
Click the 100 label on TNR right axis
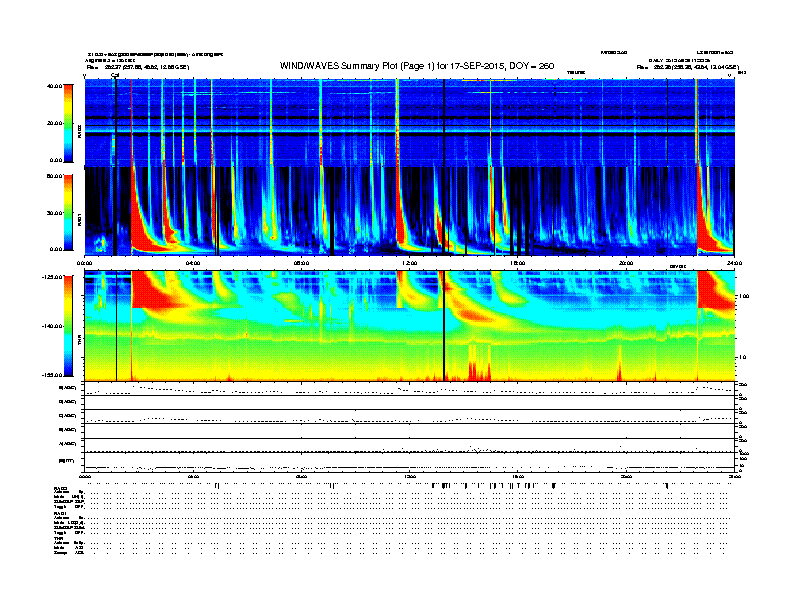pos(743,296)
